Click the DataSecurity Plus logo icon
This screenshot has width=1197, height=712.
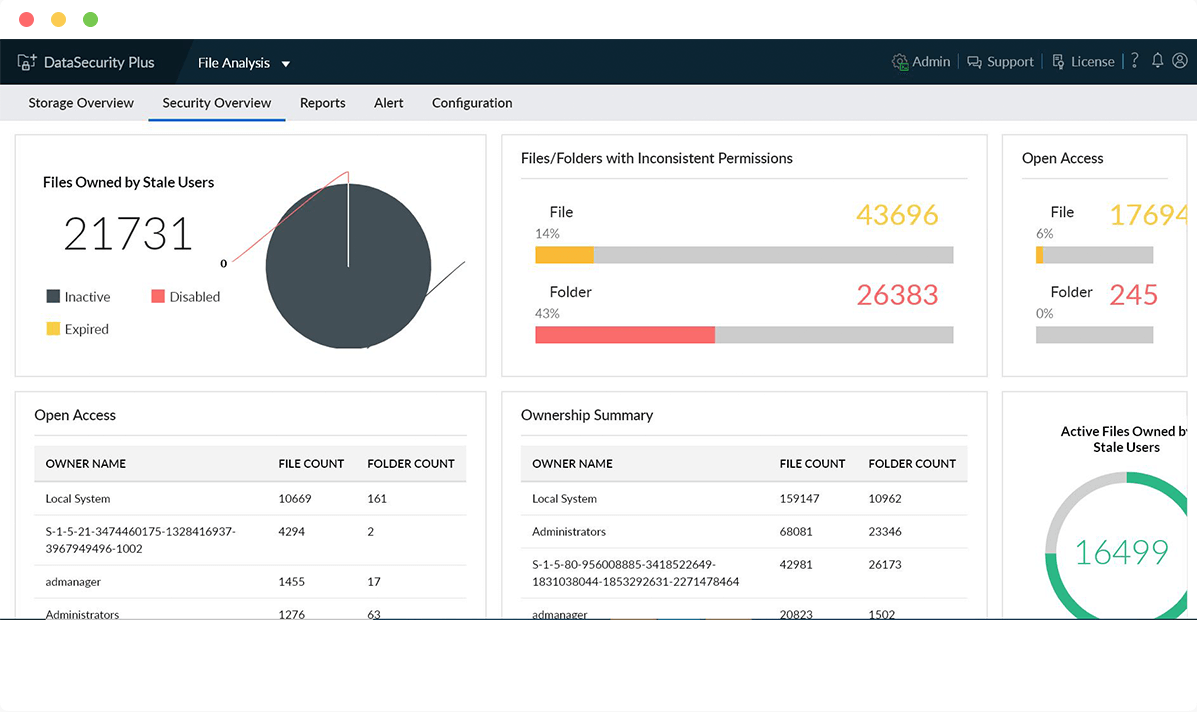click(27, 62)
